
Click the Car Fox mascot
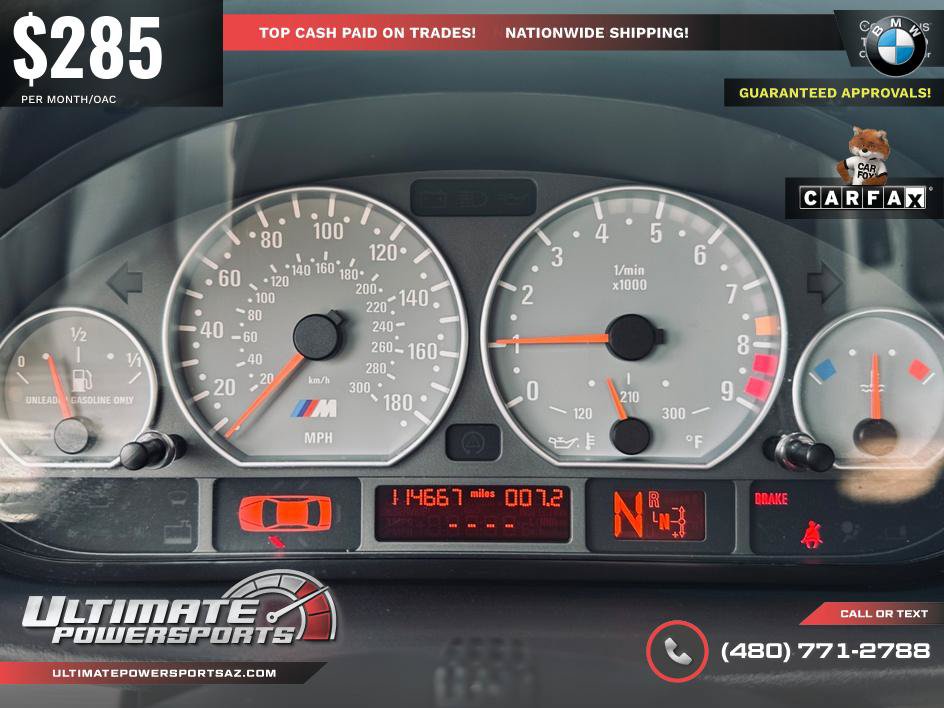coord(865,155)
